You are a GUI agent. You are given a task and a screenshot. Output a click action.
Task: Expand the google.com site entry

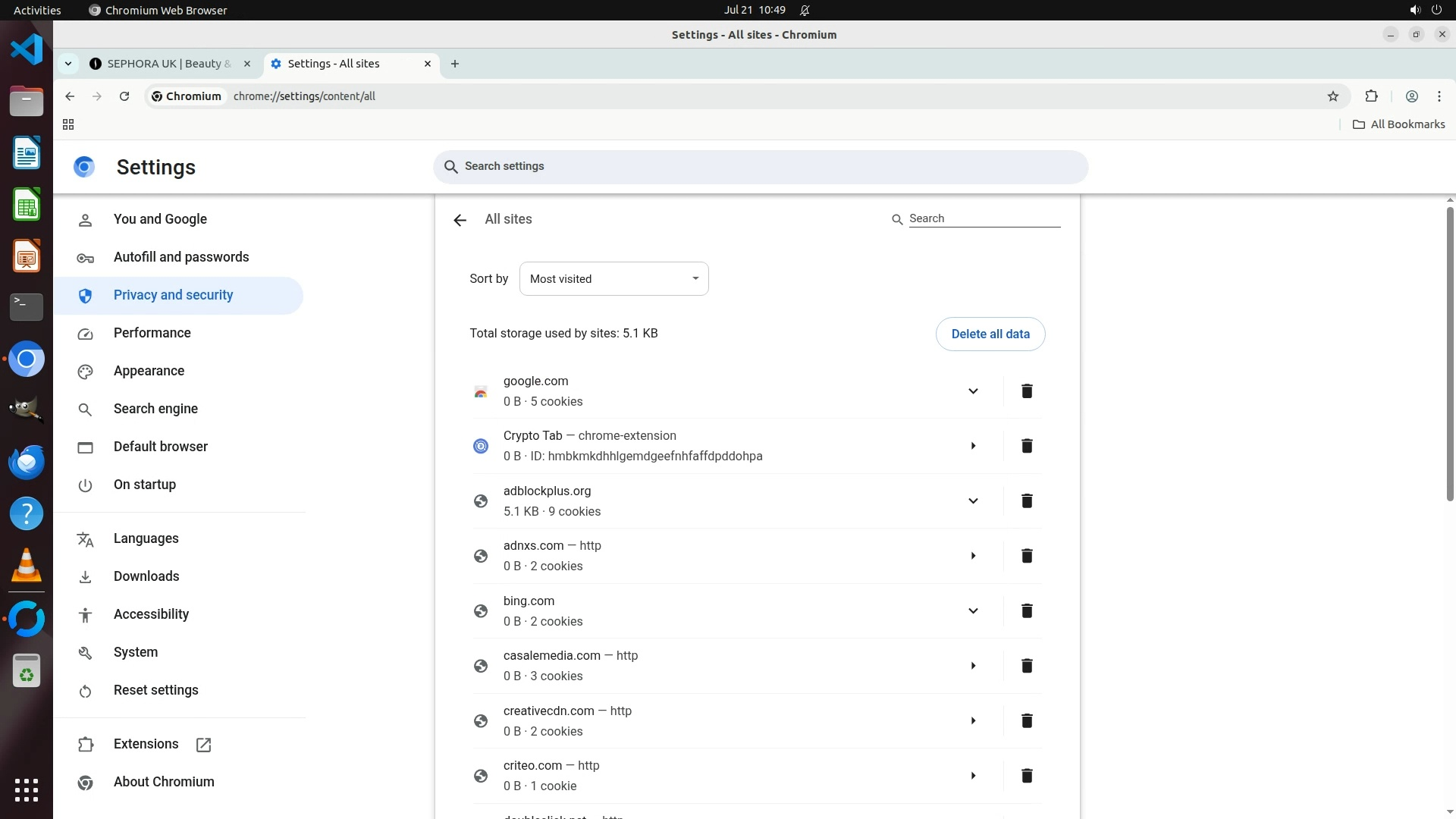[973, 391]
